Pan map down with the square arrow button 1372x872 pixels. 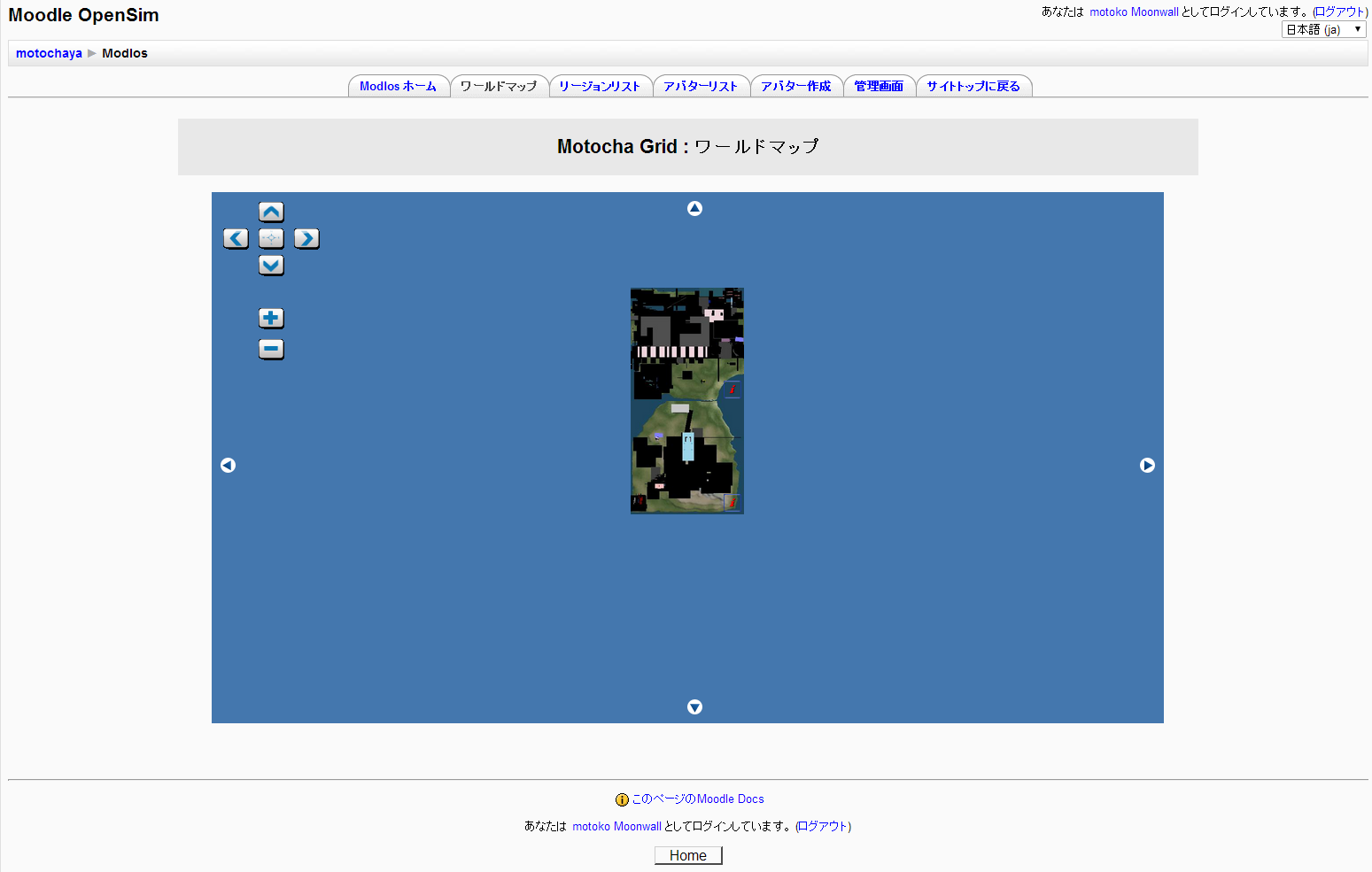pos(271,266)
